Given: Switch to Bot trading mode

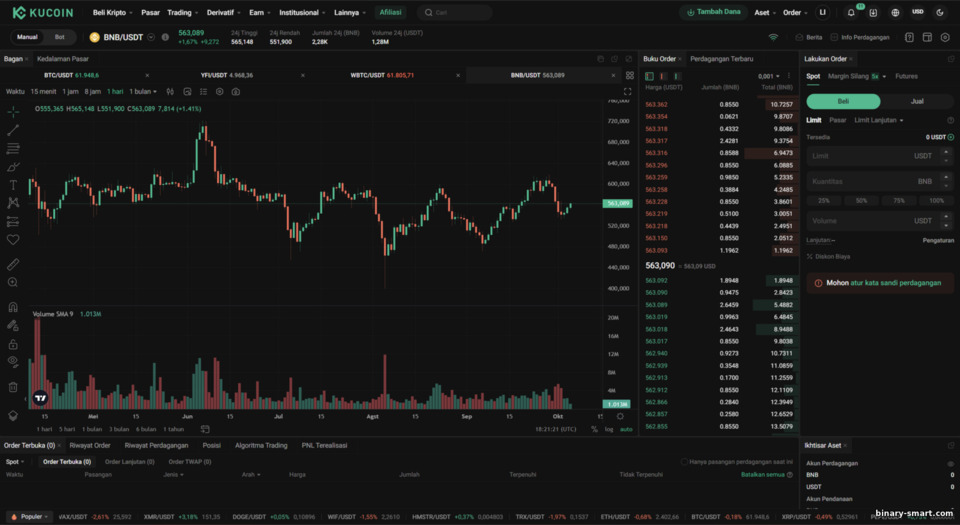Looking at the screenshot, I should tap(59, 37).
